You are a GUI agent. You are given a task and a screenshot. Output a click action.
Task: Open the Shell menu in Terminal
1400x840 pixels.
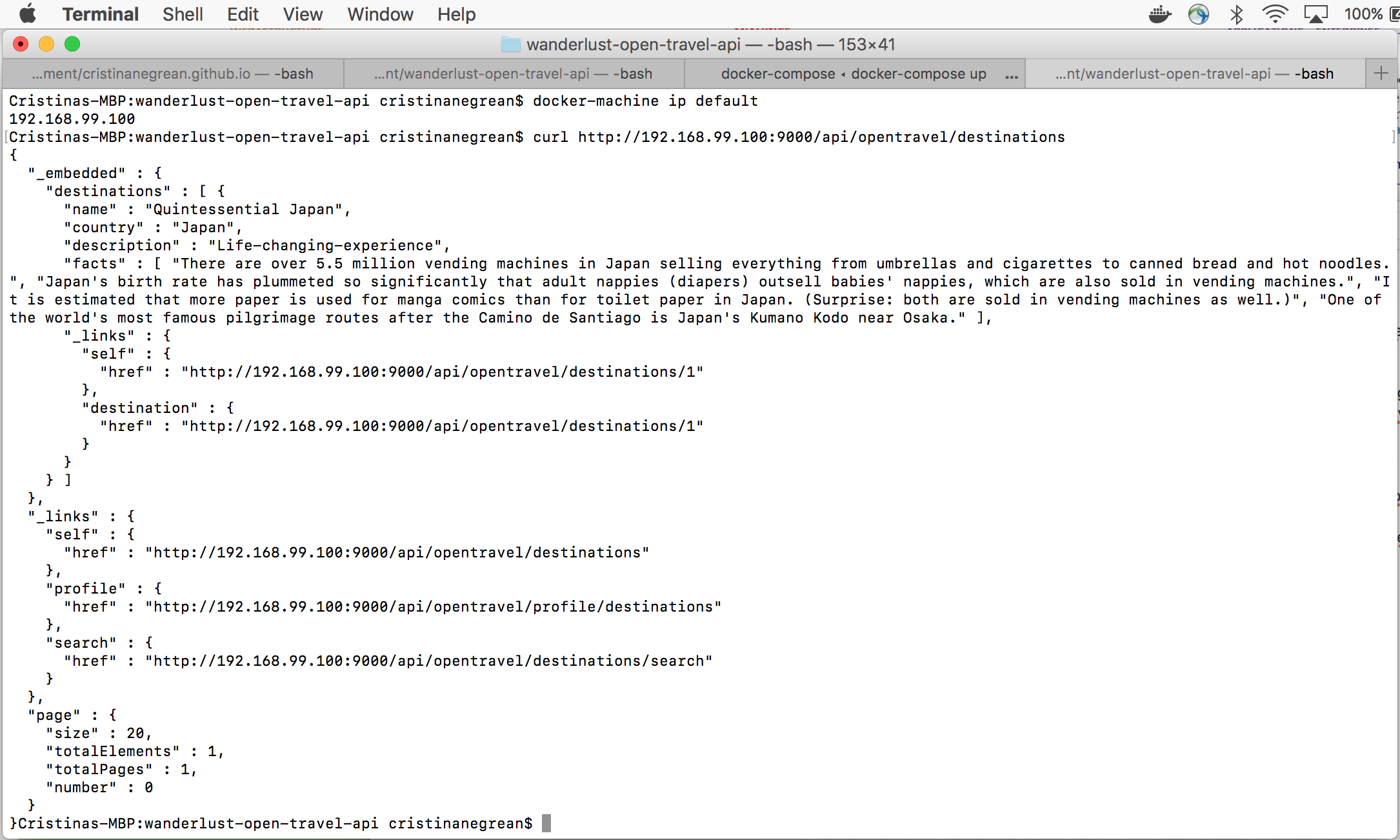[x=182, y=13]
